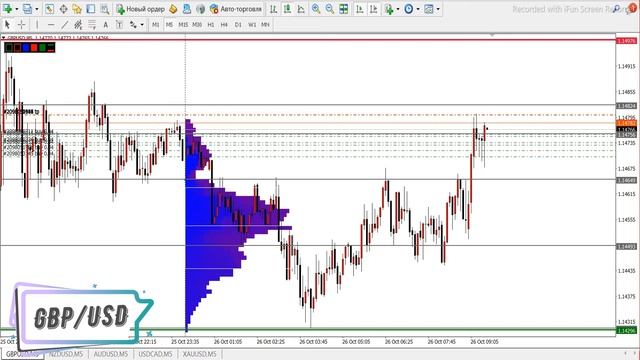Image resolution: width=640 pixels, height=360 pixels.
Task: Toggle chart shift from the right edge
Action: 373,9
